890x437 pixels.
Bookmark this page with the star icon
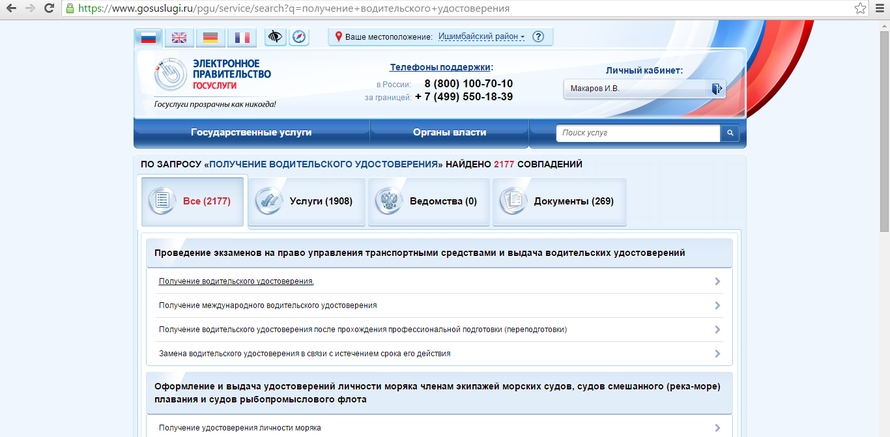[x=859, y=7]
